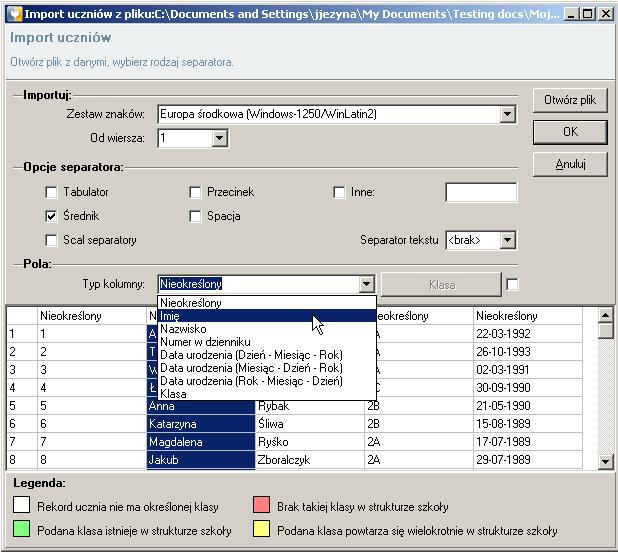Click the green legend swatch
This screenshot has width=618, height=552.
21,529
